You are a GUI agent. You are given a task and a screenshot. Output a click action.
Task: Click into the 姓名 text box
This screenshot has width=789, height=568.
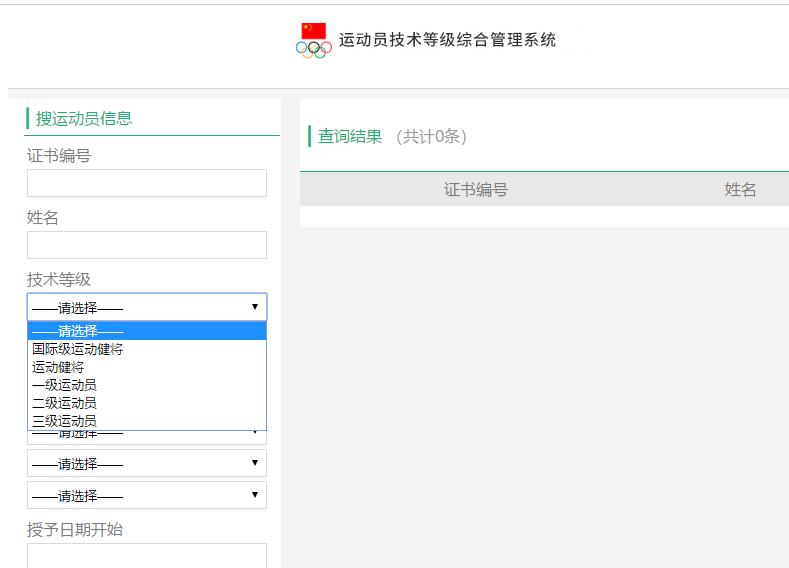point(147,245)
